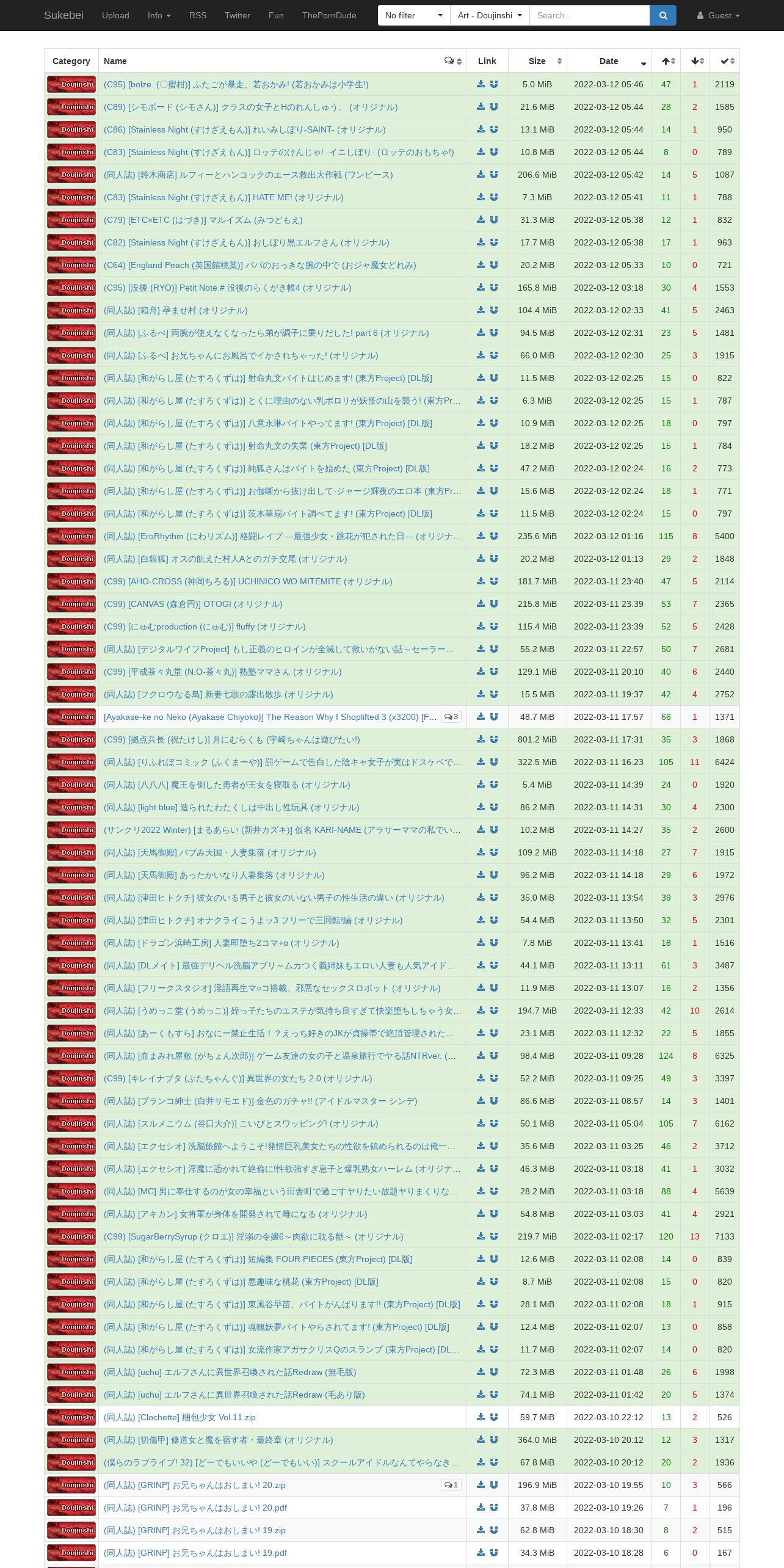Go to Sukebei home
Viewport: 784px width, 1568px height.
(64, 15)
